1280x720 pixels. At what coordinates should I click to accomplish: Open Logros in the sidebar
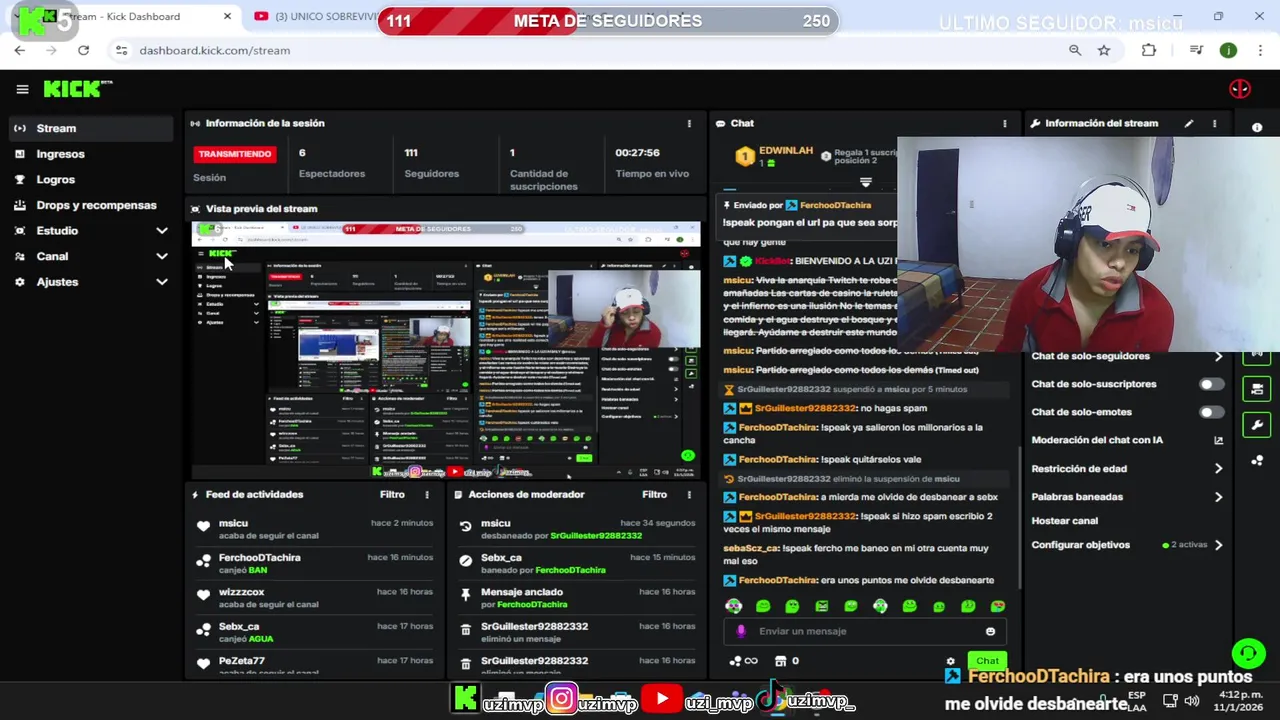(93, 179)
